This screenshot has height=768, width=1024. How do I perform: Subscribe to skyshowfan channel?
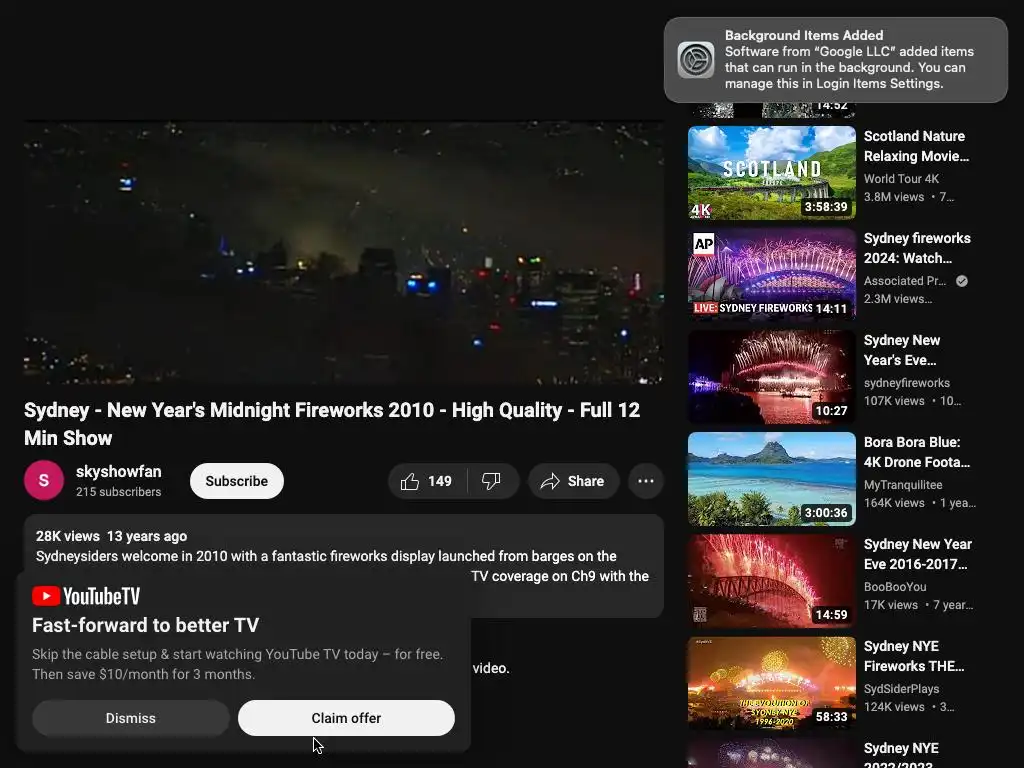pos(236,481)
